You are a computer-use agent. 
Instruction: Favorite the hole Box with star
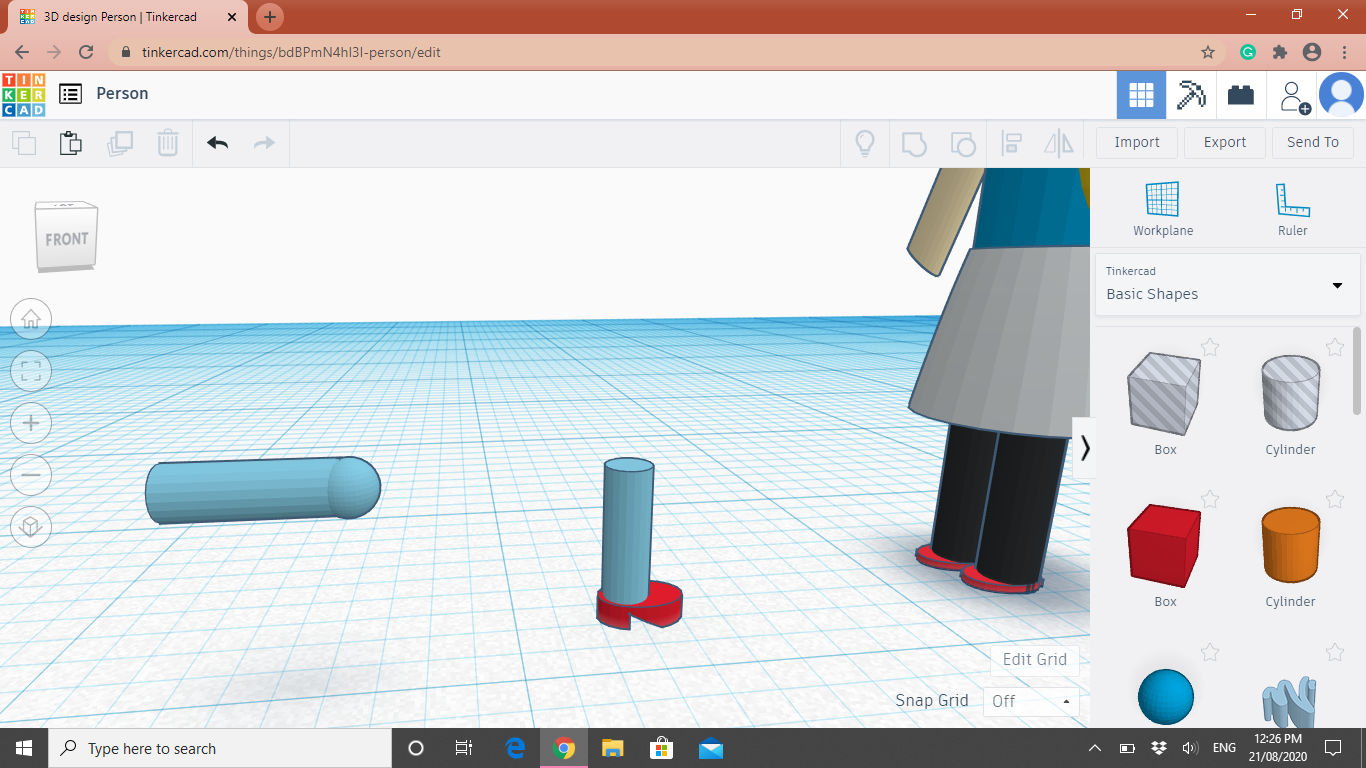pyautogui.click(x=1210, y=347)
